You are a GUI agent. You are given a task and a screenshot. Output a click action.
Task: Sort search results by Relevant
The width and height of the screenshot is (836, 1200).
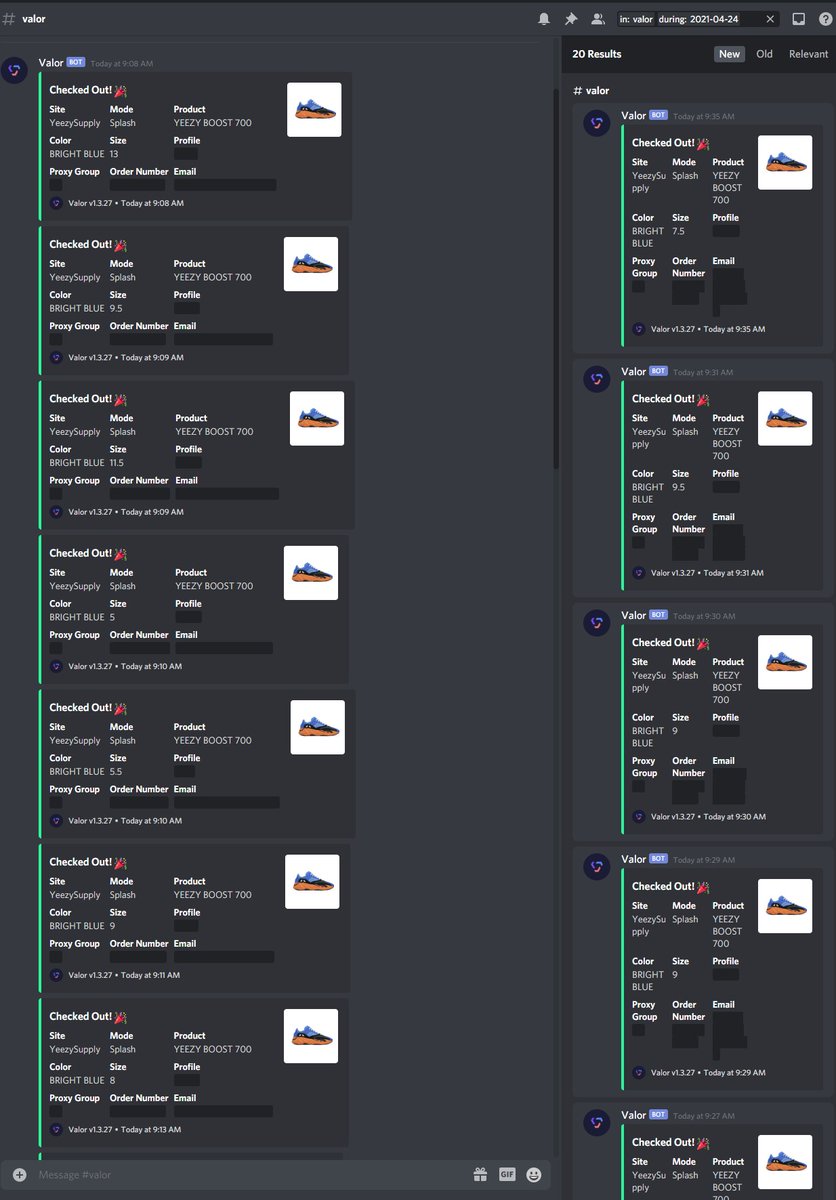(x=809, y=54)
